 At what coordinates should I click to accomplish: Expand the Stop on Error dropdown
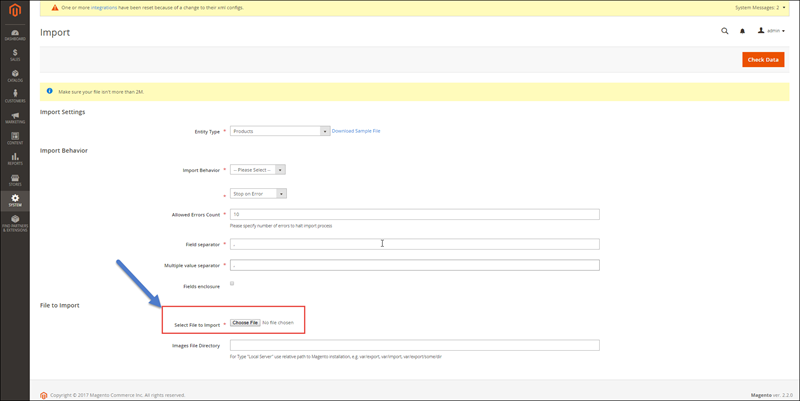pyautogui.click(x=258, y=194)
